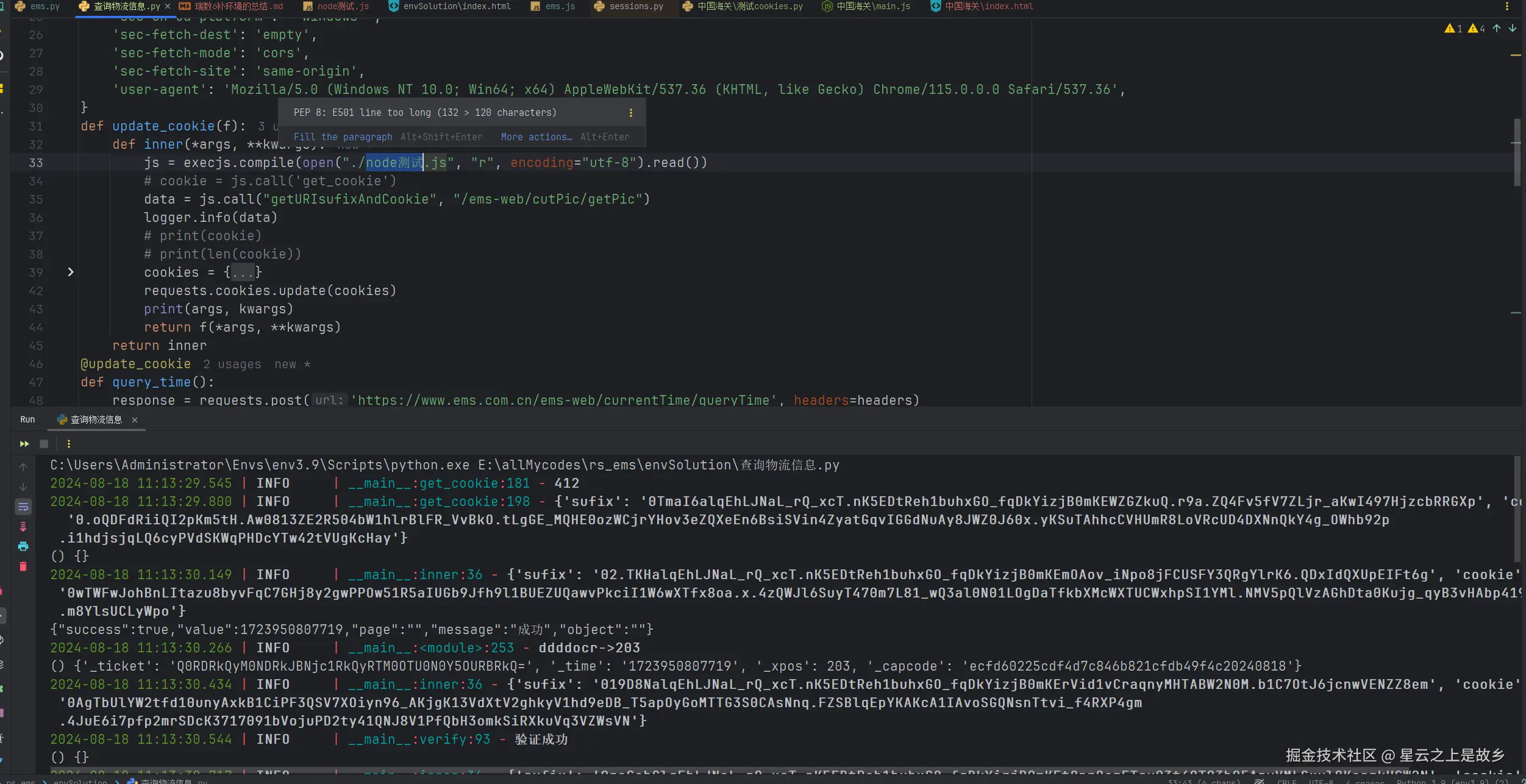Click 'Fill the paragraph' quick-fix link
1526x784 pixels.
pos(343,137)
